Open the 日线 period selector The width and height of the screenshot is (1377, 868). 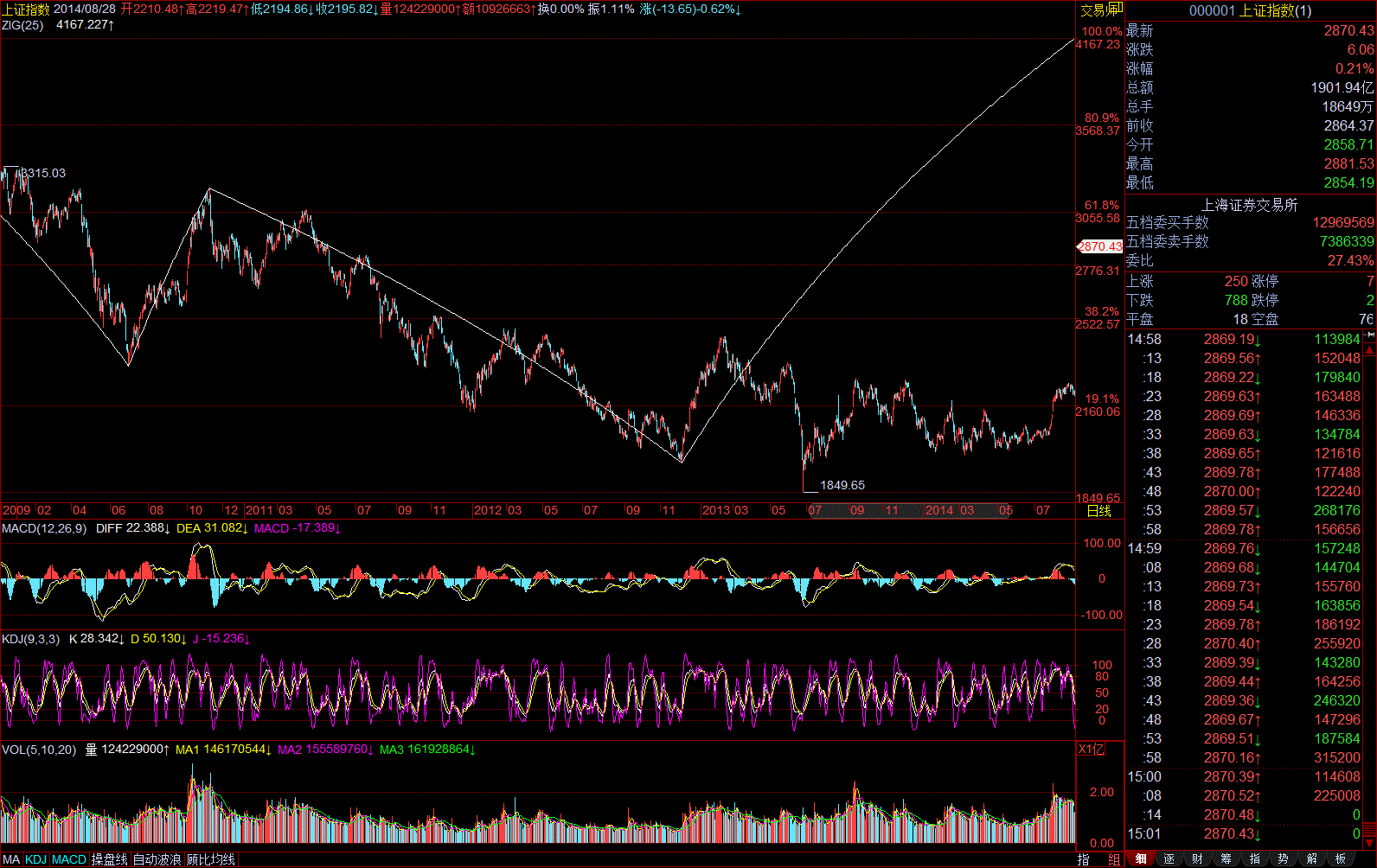[1098, 511]
